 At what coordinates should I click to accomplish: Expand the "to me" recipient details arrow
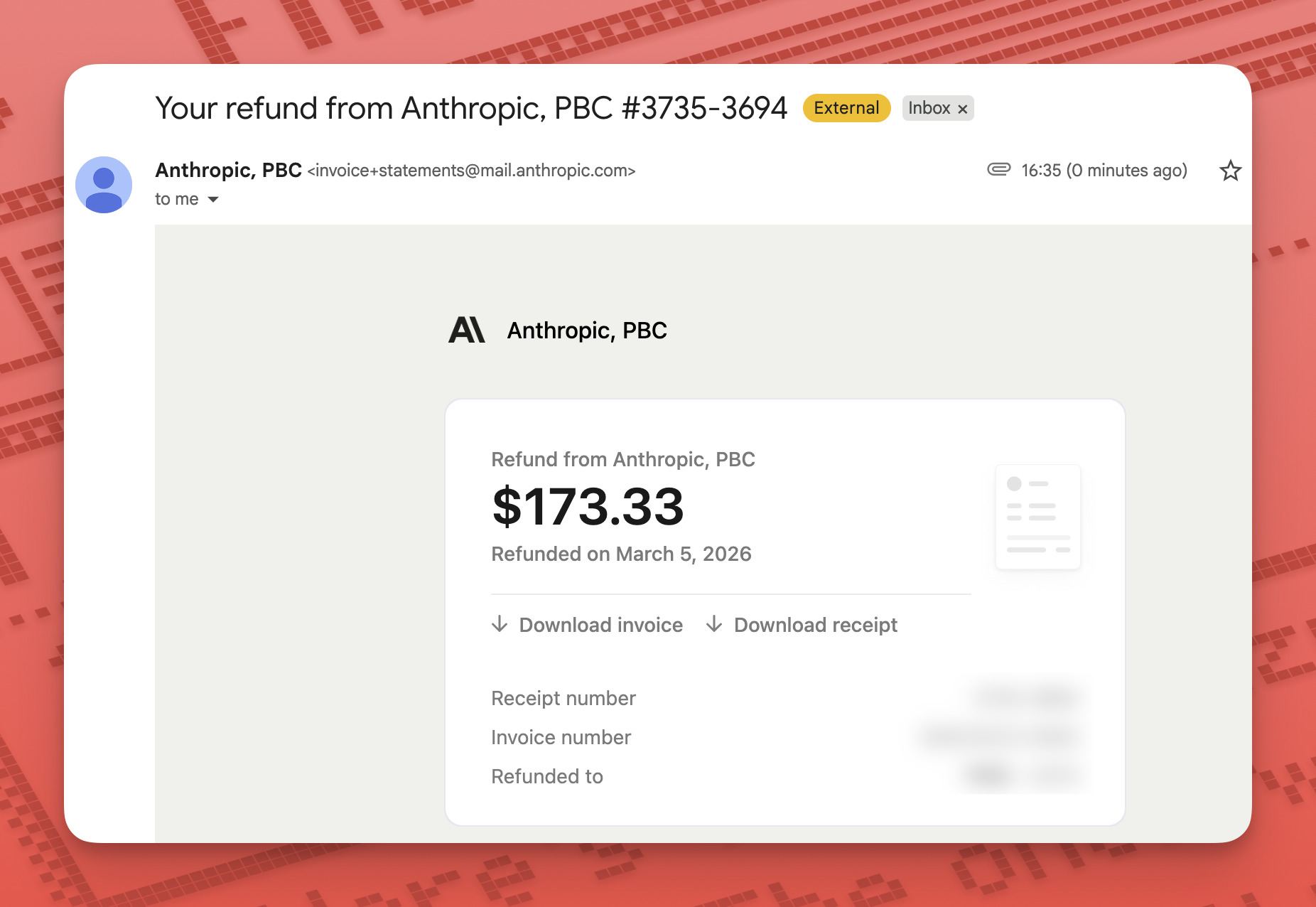pyautogui.click(x=213, y=200)
